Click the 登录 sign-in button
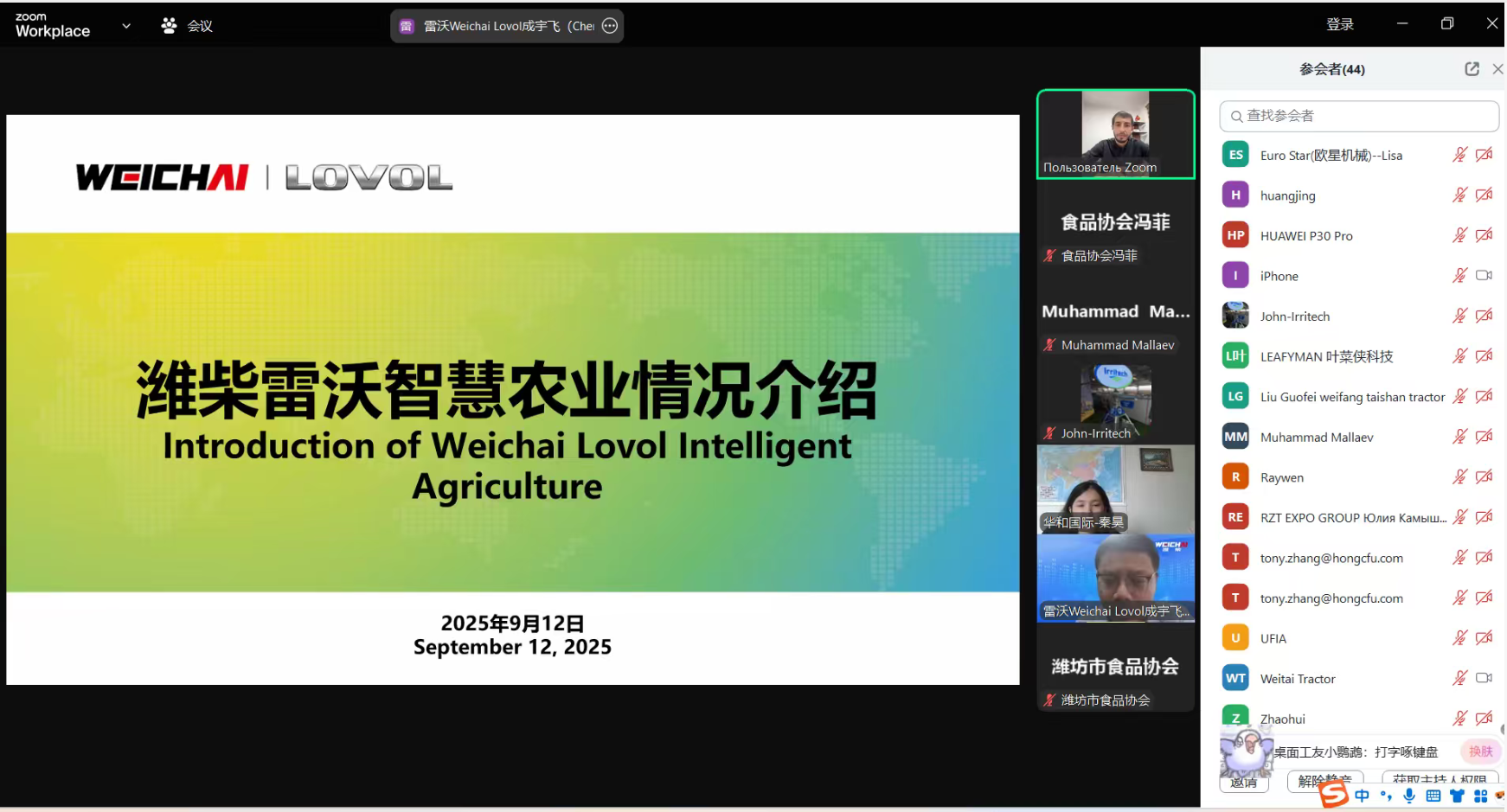The width and height of the screenshot is (1507, 812). tap(1340, 24)
